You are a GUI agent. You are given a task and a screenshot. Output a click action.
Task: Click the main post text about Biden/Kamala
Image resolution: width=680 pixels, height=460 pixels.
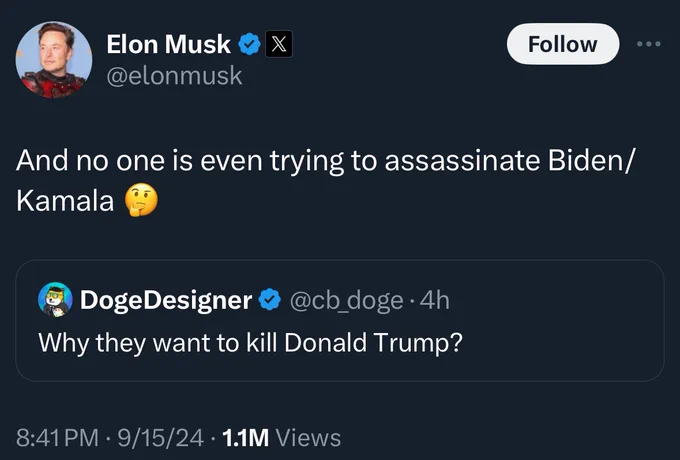[325, 180]
